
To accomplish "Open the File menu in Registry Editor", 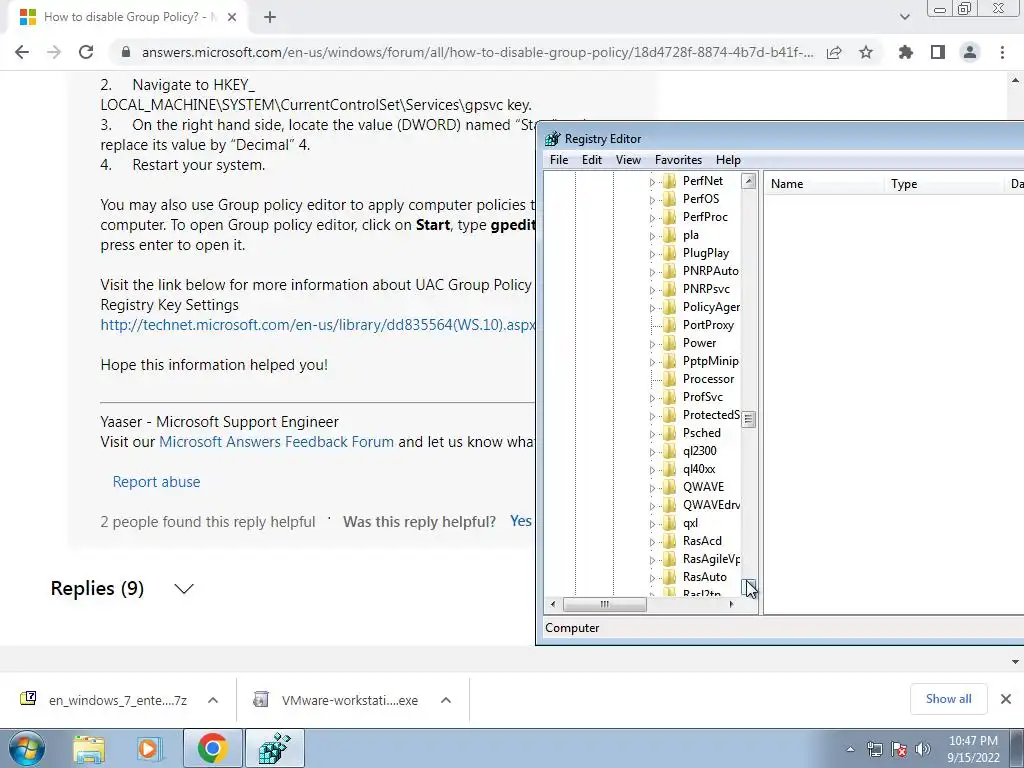I will [559, 160].
